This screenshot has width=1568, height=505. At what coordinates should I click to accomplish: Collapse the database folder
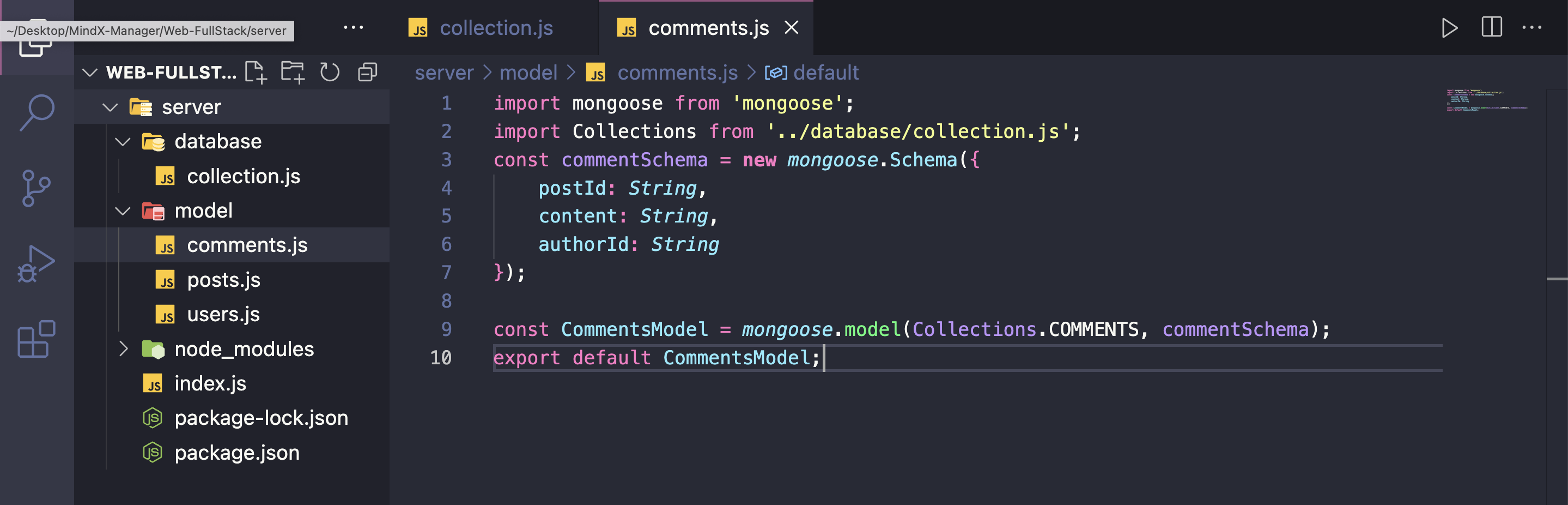123,142
